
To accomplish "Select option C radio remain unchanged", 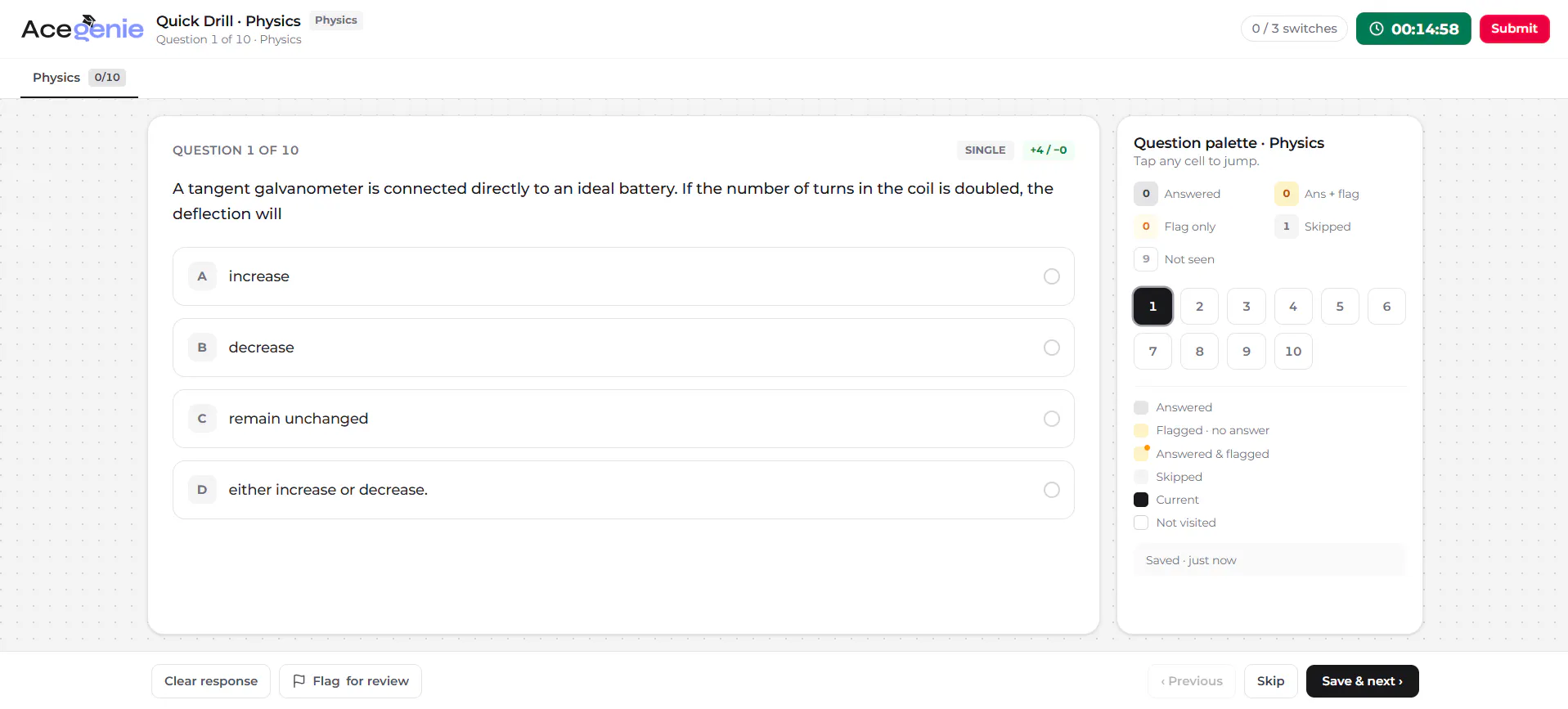I will click(1052, 419).
